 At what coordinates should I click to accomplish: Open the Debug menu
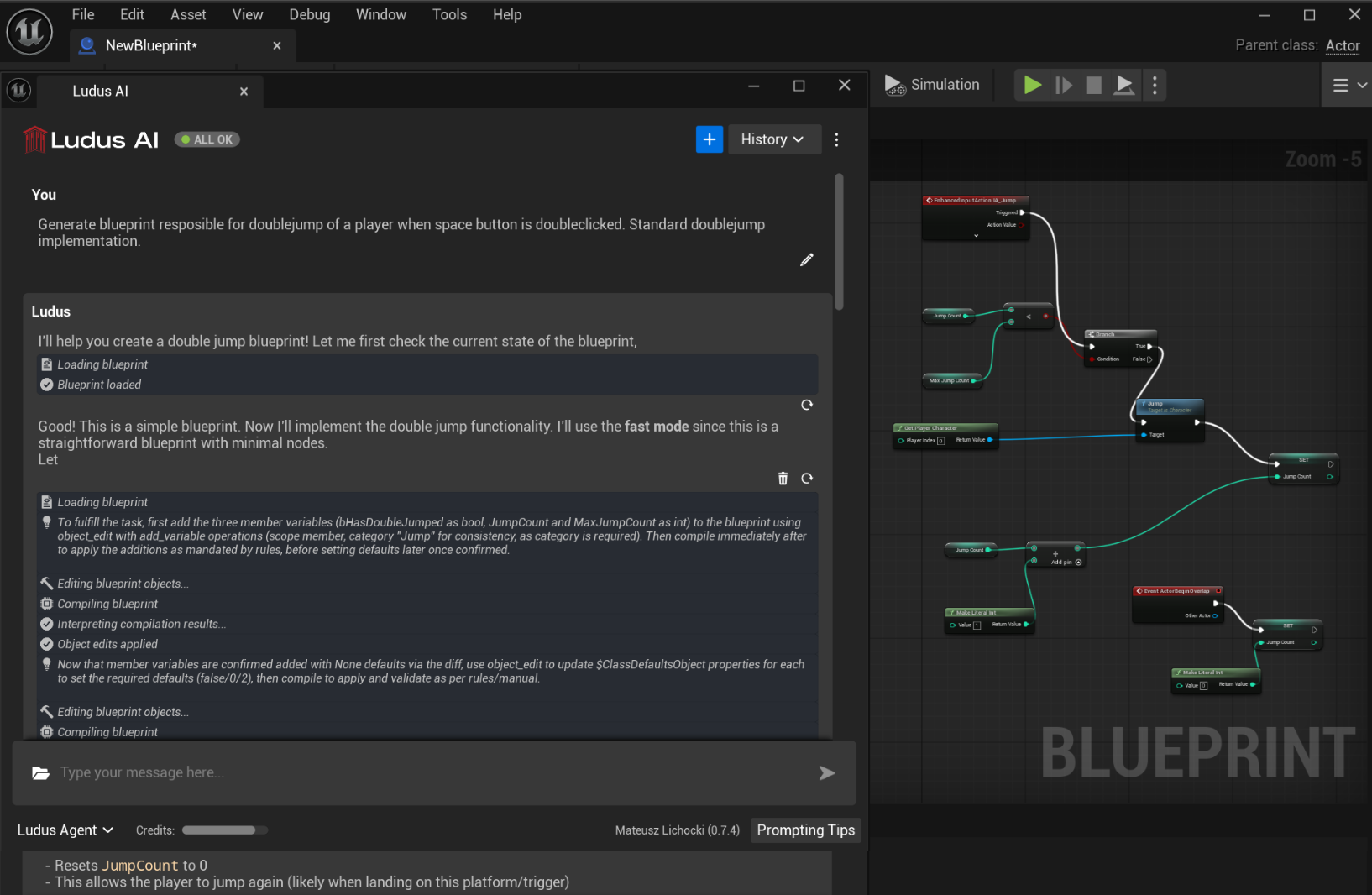click(x=309, y=14)
